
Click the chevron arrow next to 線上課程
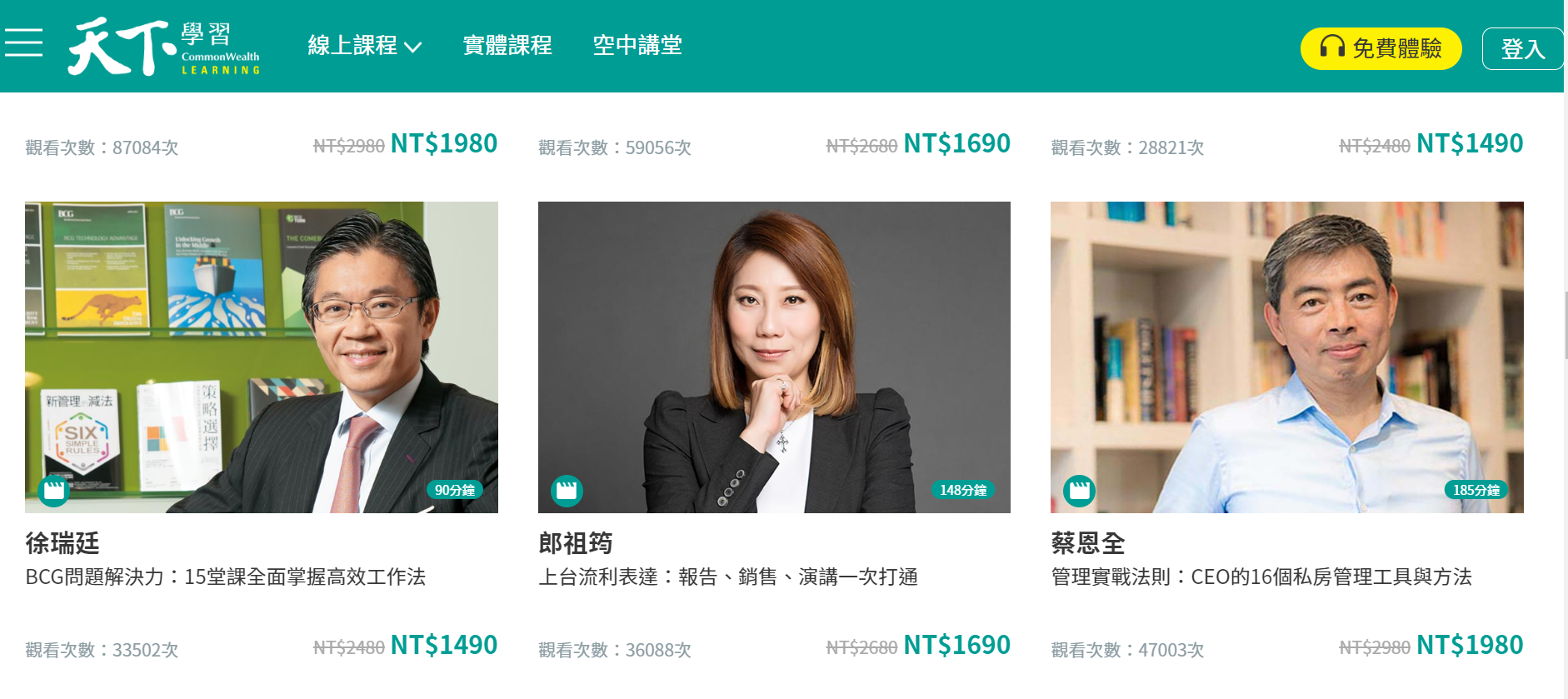(x=412, y=47)
